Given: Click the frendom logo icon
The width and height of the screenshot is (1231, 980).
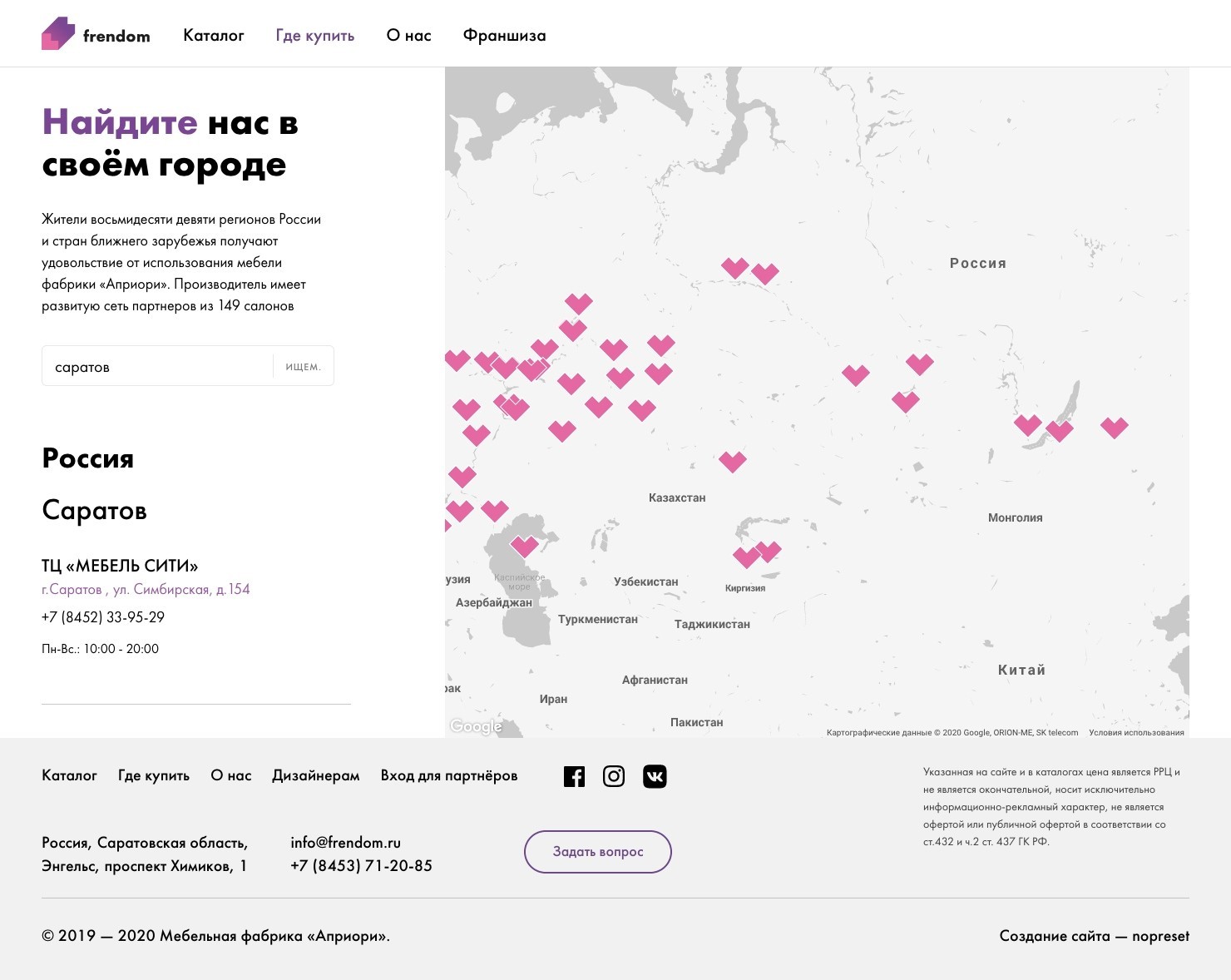Looking at the screenshot, I should (x=58, y=34).
